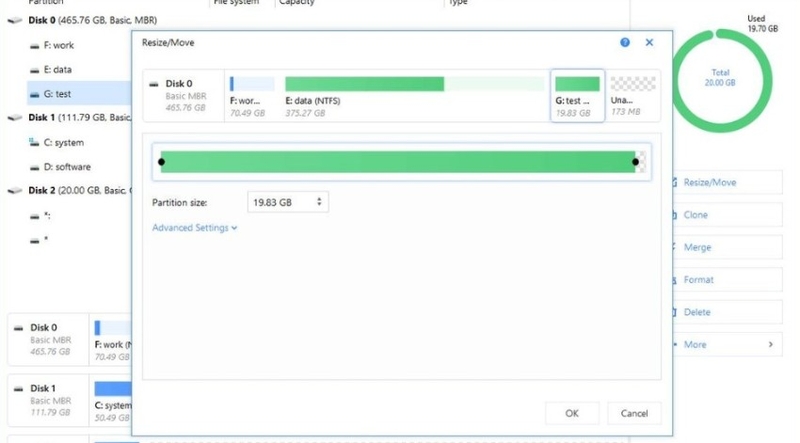Image resolution: width=800 pixels, height=443 pixels.
Task: Choose Merge in the right panel
Action: (727, 247)
